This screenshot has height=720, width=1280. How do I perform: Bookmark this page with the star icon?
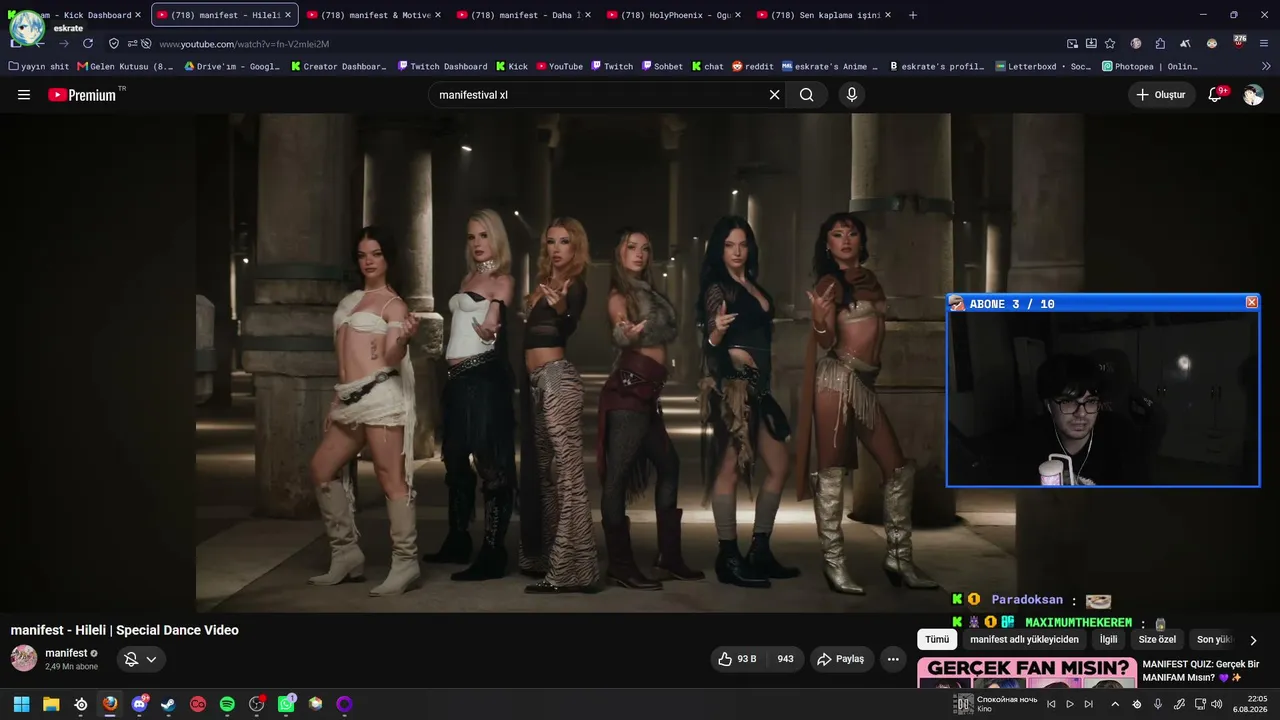click(1110, 44)
